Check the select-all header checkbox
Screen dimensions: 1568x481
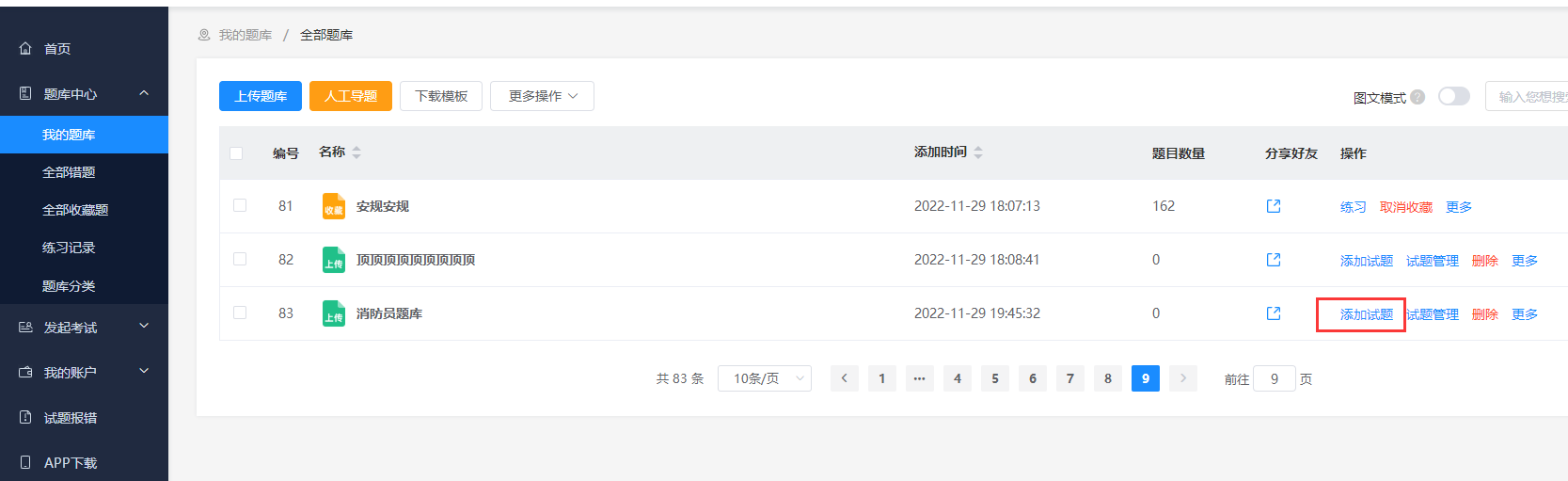[x=236, y=152]
